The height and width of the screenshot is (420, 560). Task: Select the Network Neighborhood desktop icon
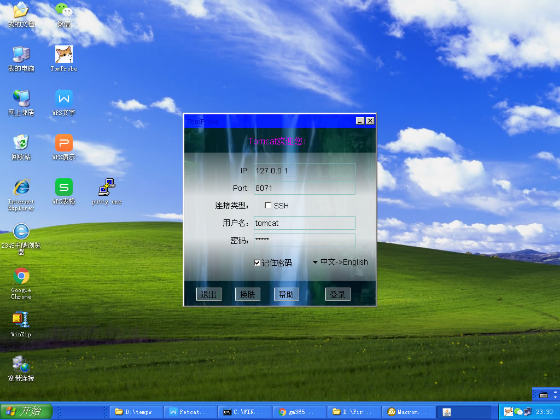click(x=21, y=103)
